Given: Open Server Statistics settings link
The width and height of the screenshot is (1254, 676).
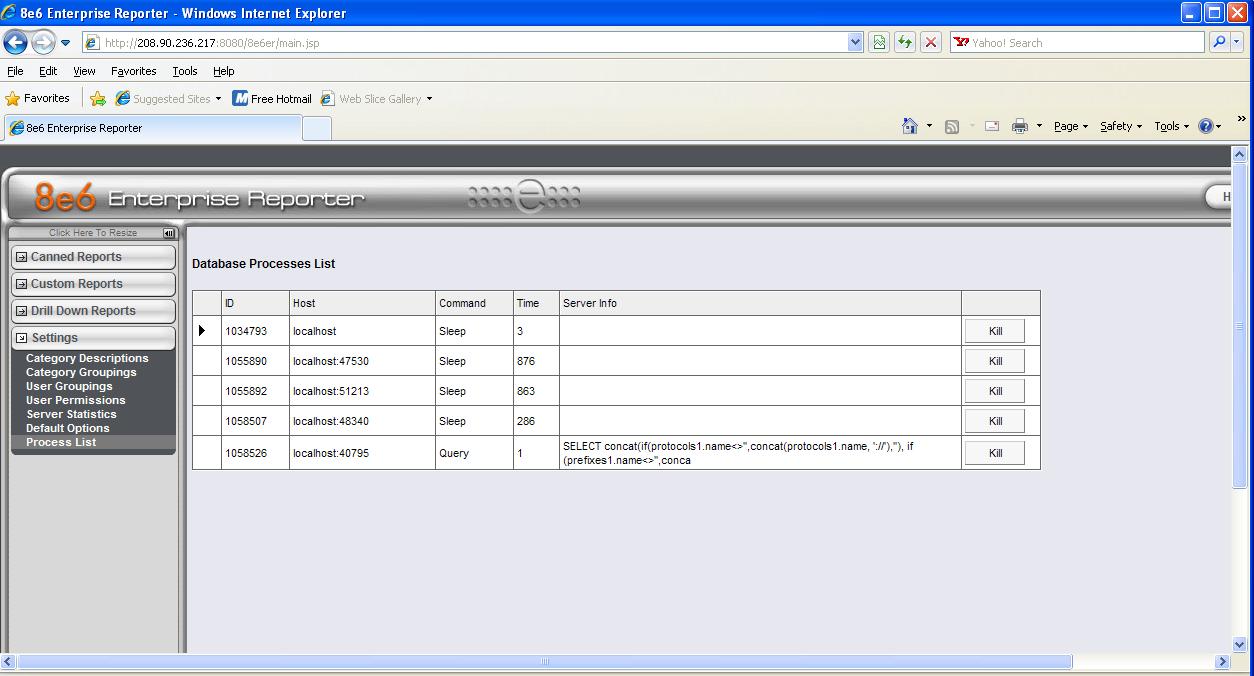Looking at the screenshot, I should coord(71,414).
